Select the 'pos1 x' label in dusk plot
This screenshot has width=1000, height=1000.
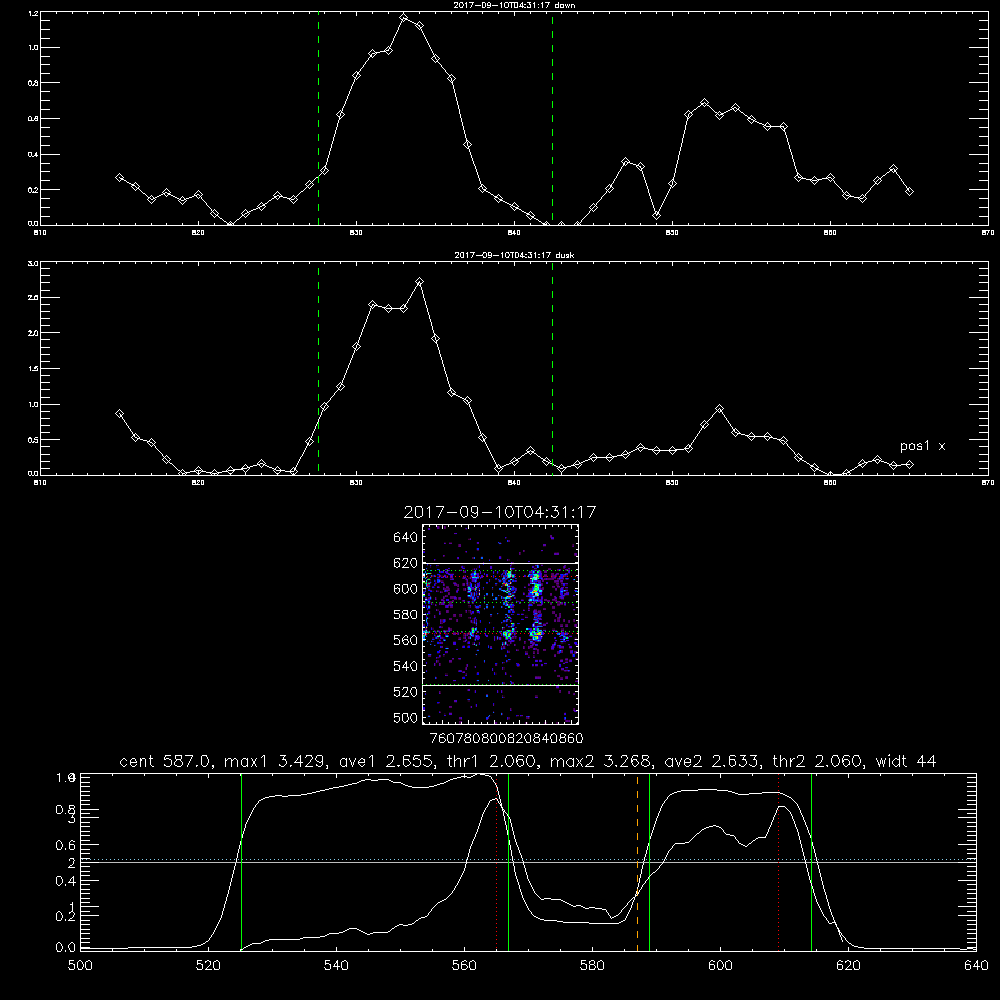tap(922, 446)
